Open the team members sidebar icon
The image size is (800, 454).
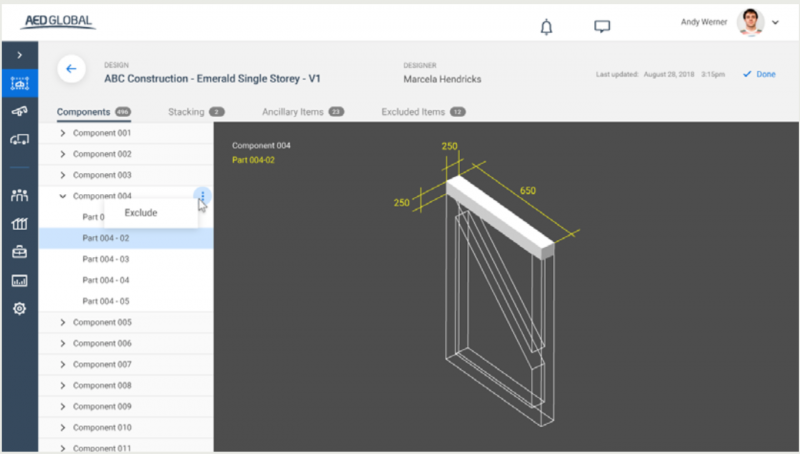click(19, 195)
